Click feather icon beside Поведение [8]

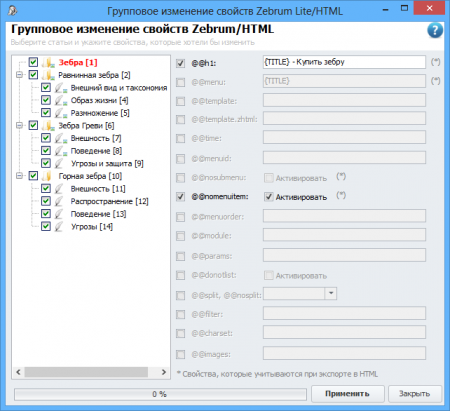61,151
